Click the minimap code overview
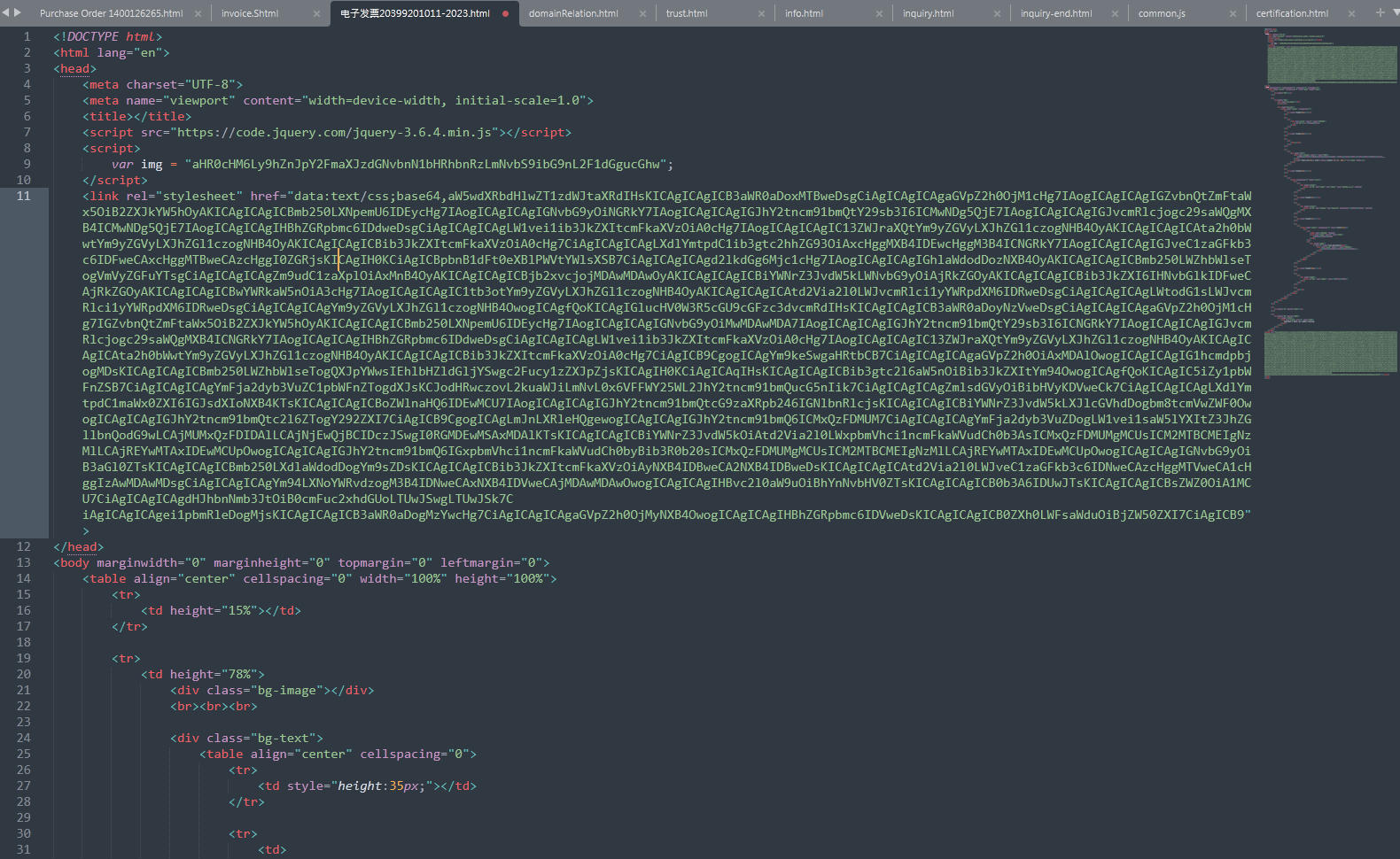Image resolution: width=1400 pixels, height=859 pixels. click(x=1331, y=204)
